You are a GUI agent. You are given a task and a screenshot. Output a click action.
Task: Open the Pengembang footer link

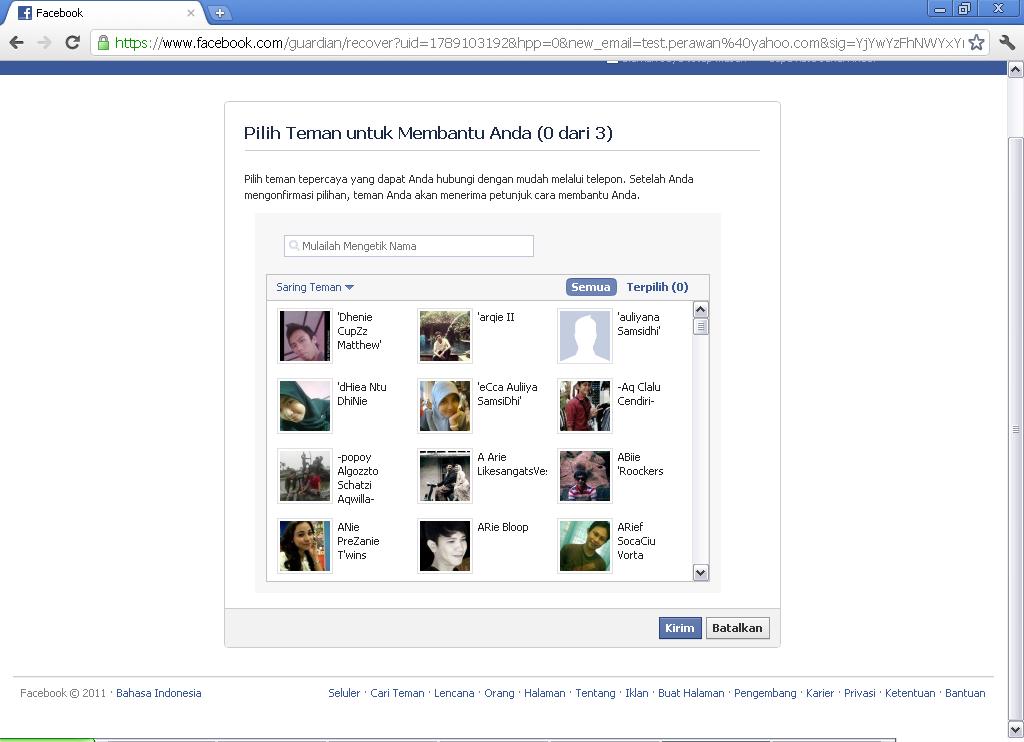[765, 693]
